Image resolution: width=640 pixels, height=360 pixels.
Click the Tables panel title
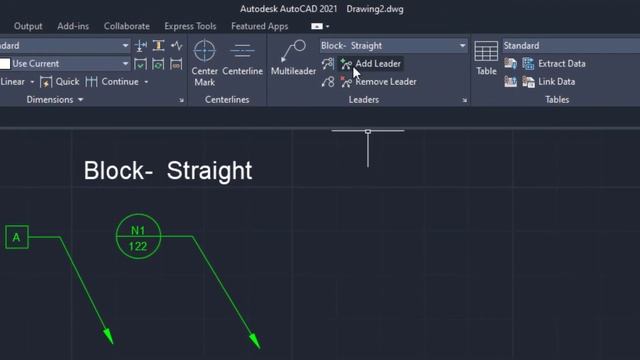[557, 100]
